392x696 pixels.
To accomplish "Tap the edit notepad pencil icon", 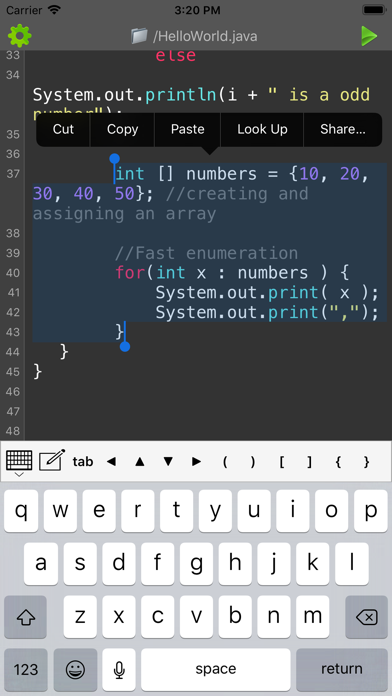I will click(52, 460).
